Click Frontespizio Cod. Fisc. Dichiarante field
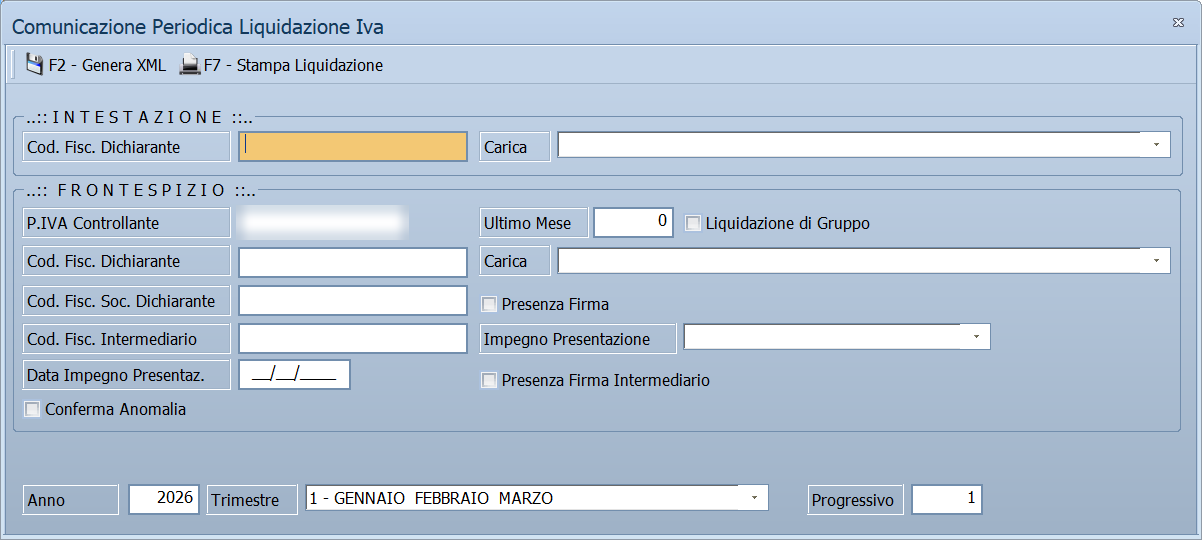This screenshot has height=540, width=1202. [353, 262]
